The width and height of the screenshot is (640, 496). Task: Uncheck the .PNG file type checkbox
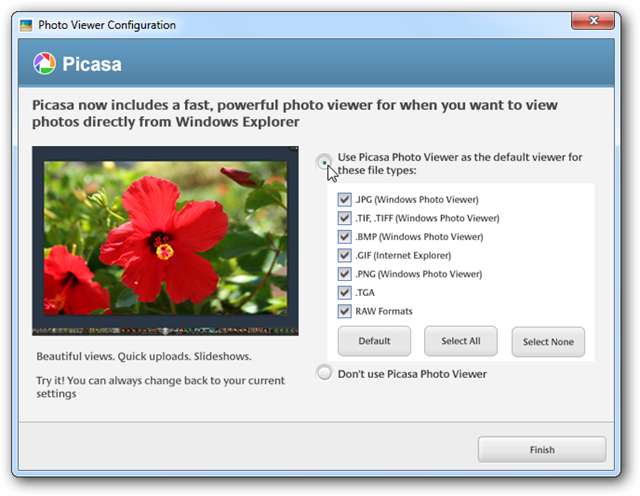(344, 274)
